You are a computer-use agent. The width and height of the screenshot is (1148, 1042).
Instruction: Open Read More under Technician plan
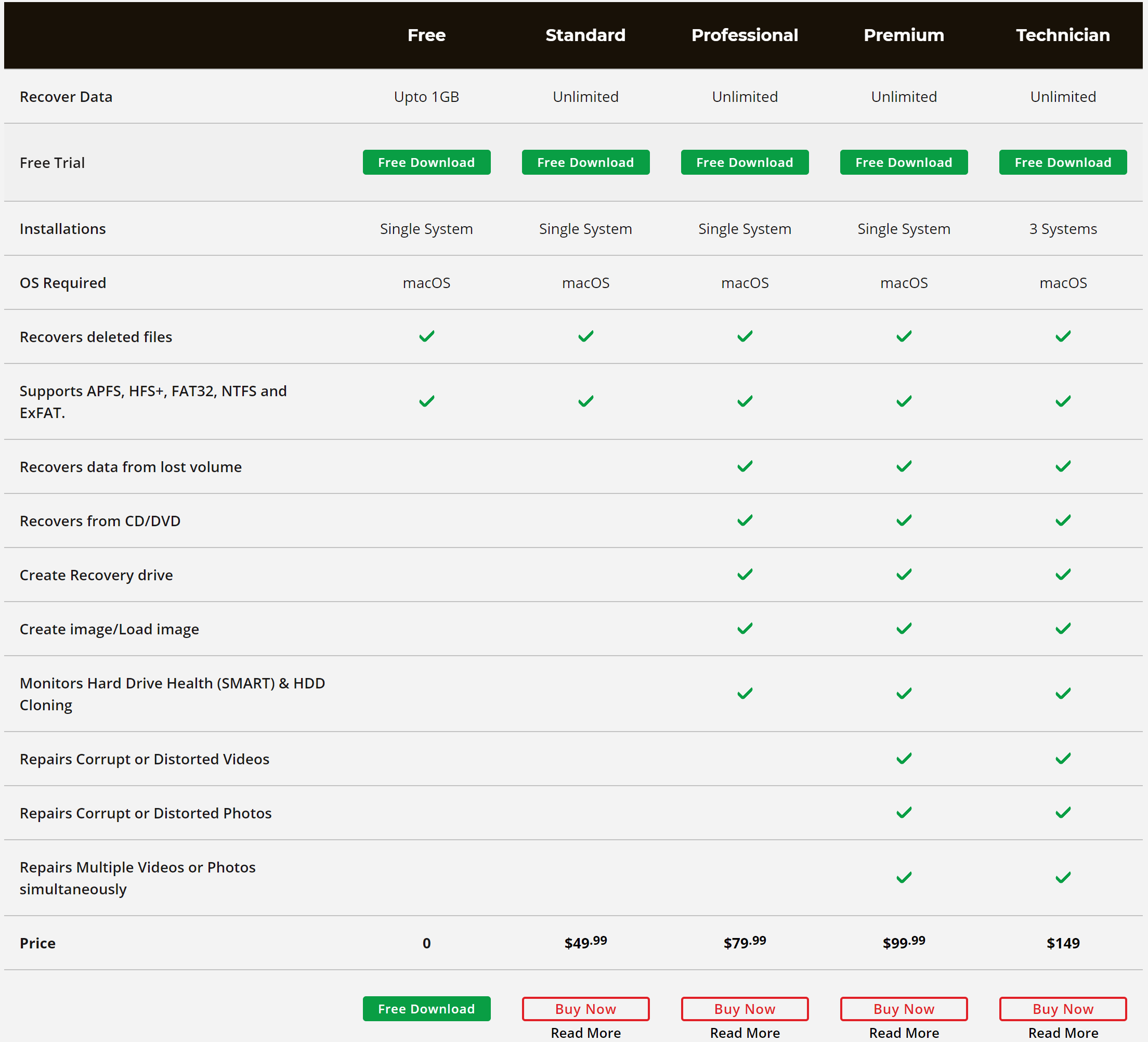tap(1063, 1032)
